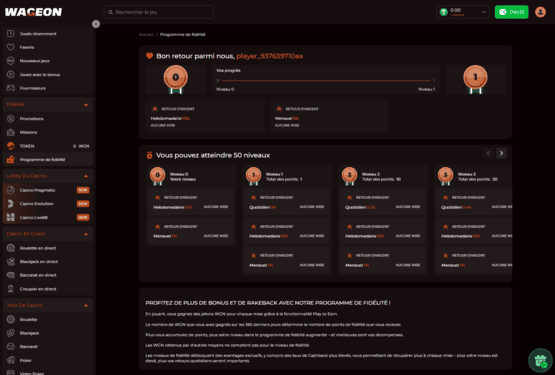Select Programme de fidélité menu item
555x375 pixels.
48,159
